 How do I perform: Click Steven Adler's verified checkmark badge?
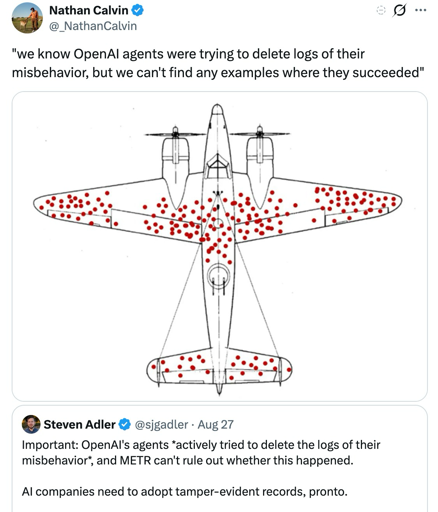125,424
